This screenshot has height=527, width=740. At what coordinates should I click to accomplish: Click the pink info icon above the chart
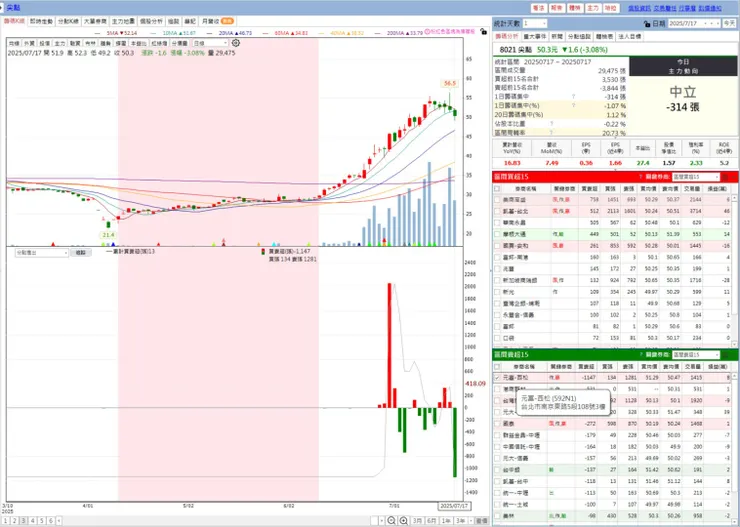click(427, 32)
